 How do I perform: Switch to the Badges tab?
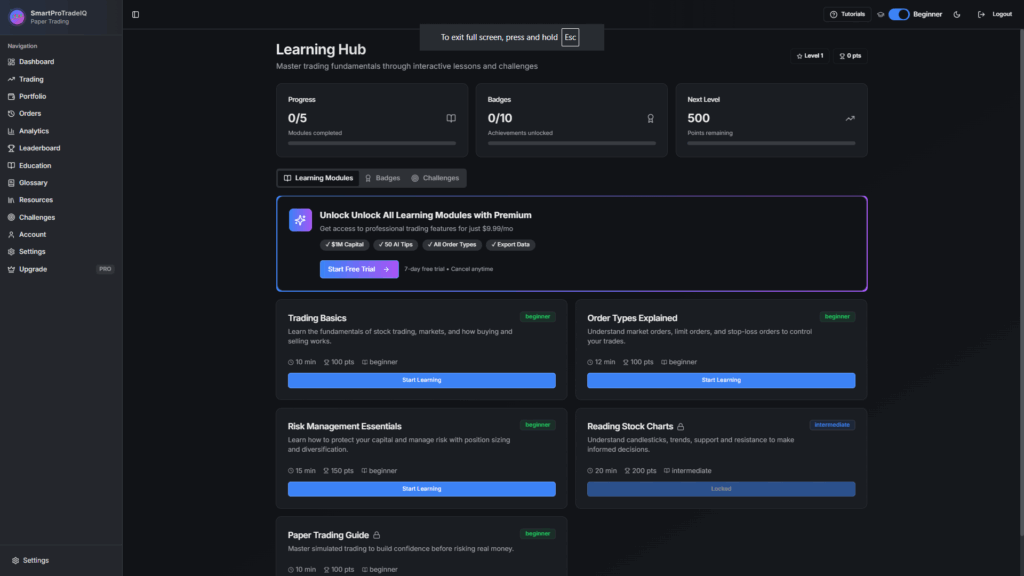[x=382, y=178]
